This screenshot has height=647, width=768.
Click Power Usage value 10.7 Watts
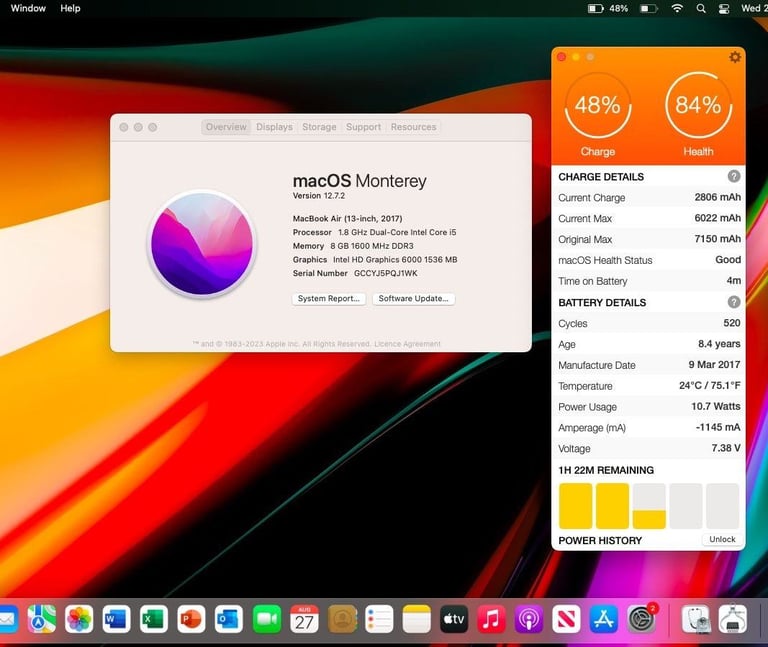pyautogui.click(x=716, y=406)
